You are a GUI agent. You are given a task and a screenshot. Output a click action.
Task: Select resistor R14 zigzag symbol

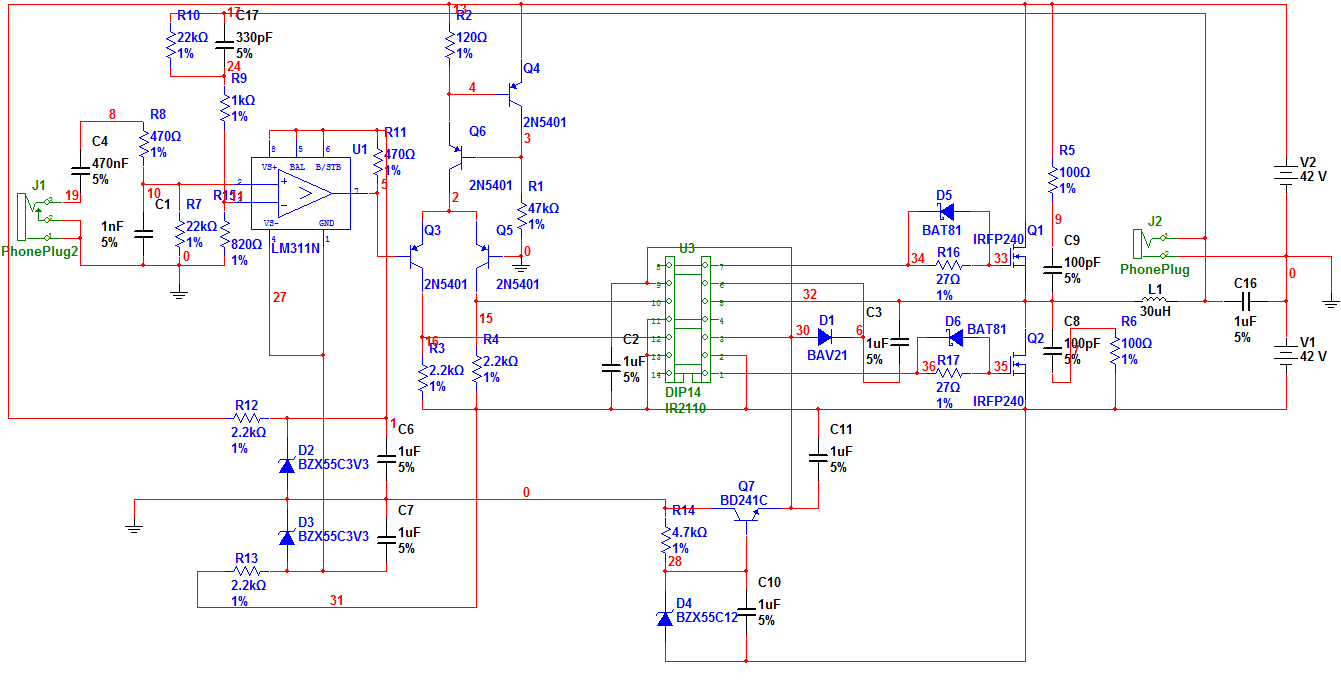pyautogui.click(x=665, y=540)
